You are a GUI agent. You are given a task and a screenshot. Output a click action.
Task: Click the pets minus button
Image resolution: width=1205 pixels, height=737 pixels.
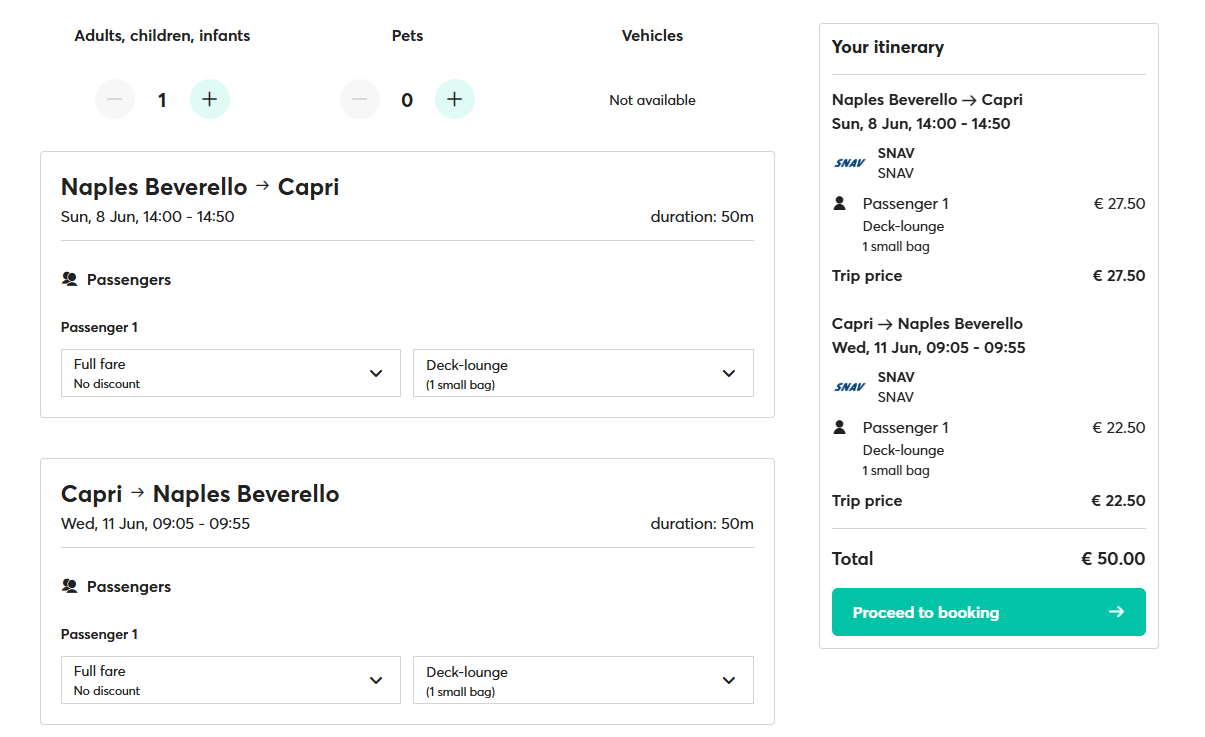point(360,99)
